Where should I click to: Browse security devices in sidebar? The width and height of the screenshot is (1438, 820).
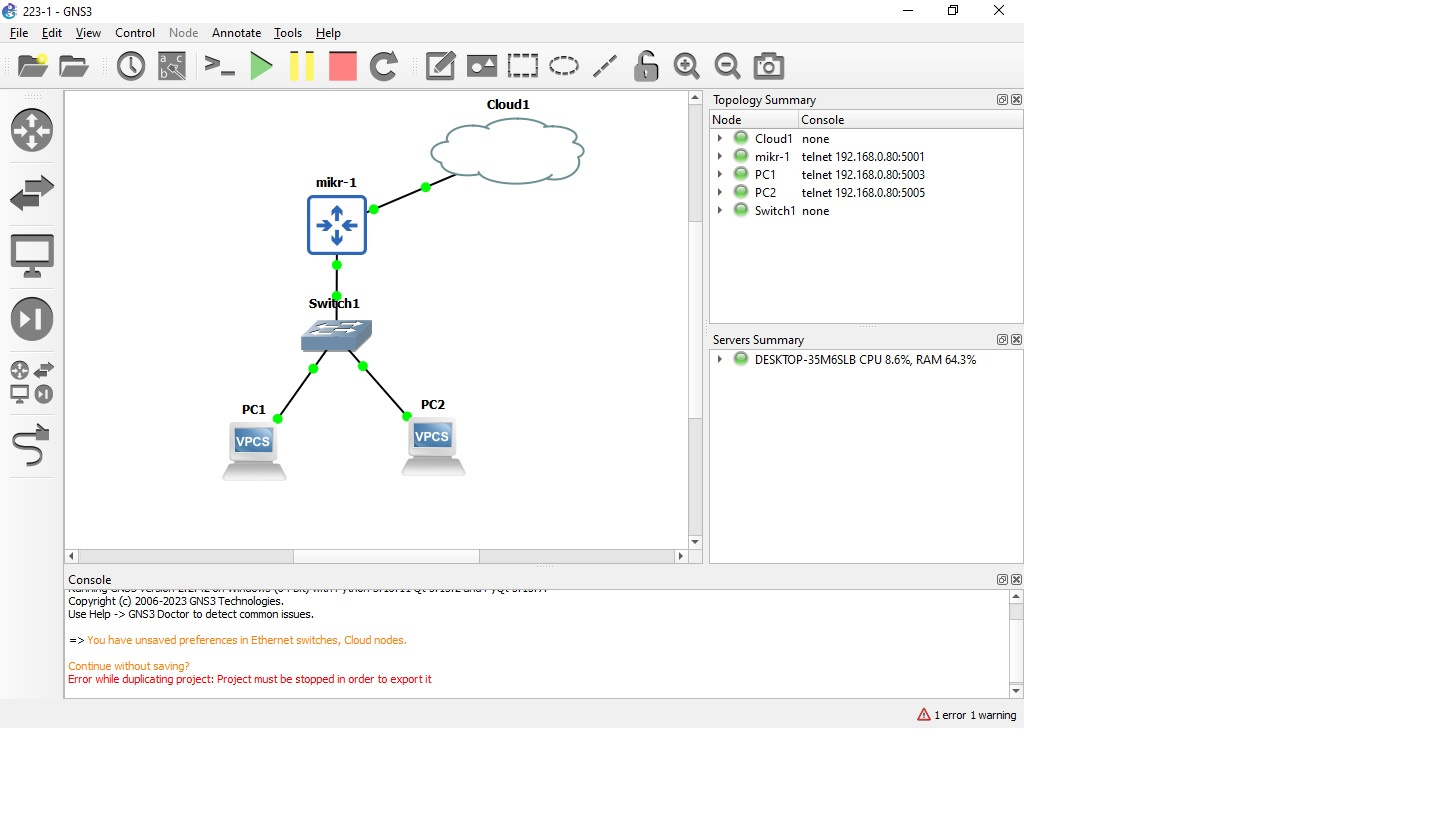click(32, 319)
